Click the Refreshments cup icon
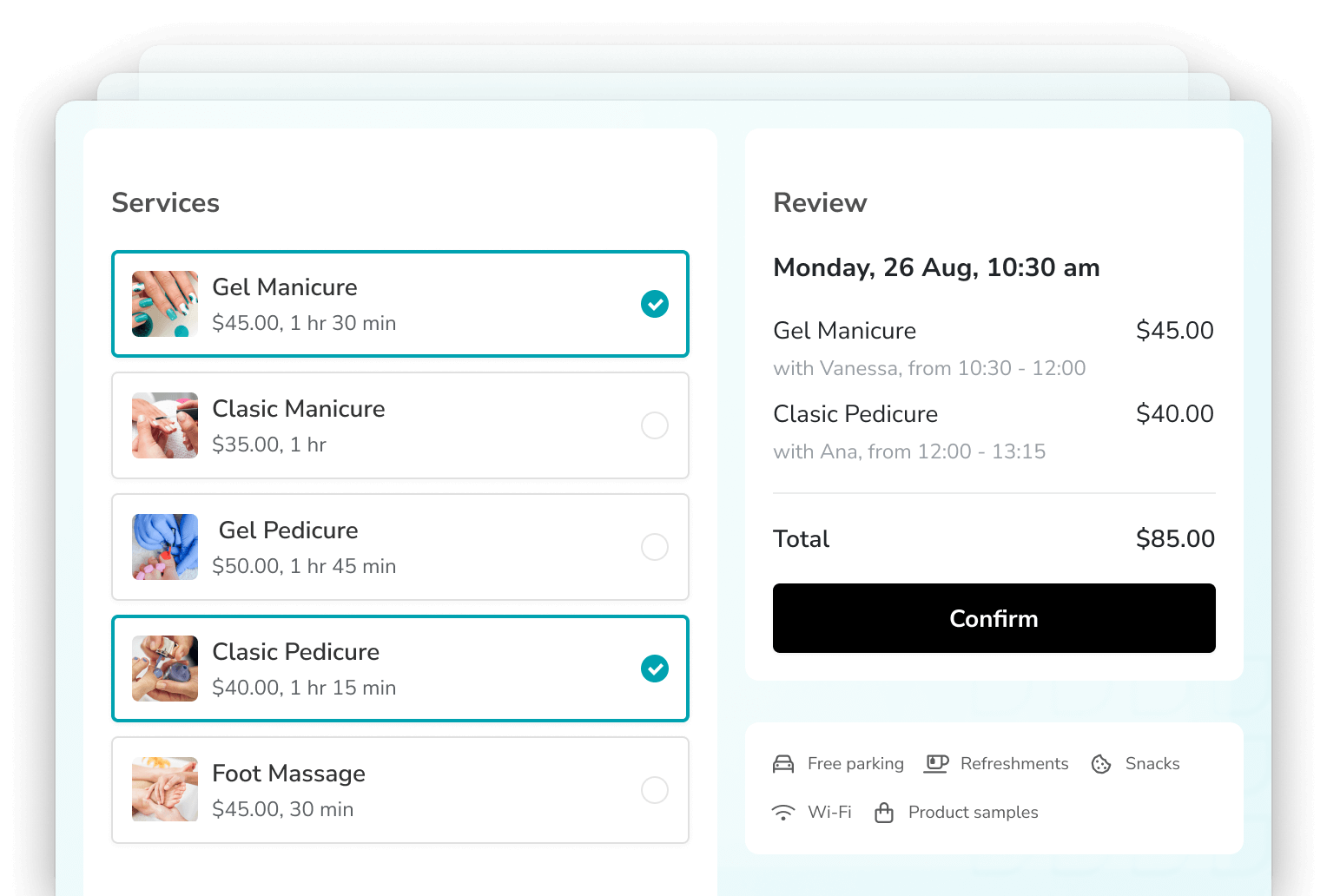Screen dimensions: 1327x896 pyautogui.click(x=936, y=764)
